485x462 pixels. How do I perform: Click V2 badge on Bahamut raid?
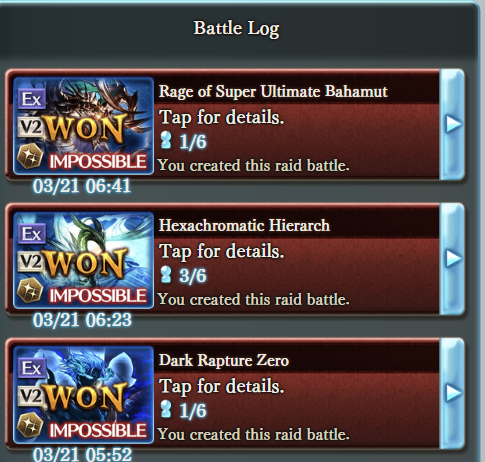(31, 127)
